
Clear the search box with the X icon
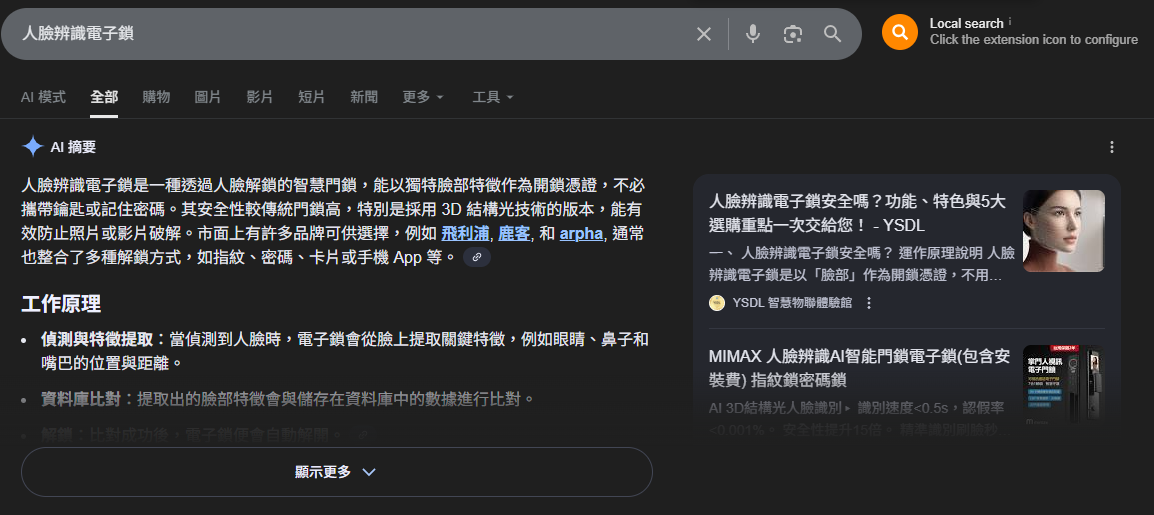point(704,34)
